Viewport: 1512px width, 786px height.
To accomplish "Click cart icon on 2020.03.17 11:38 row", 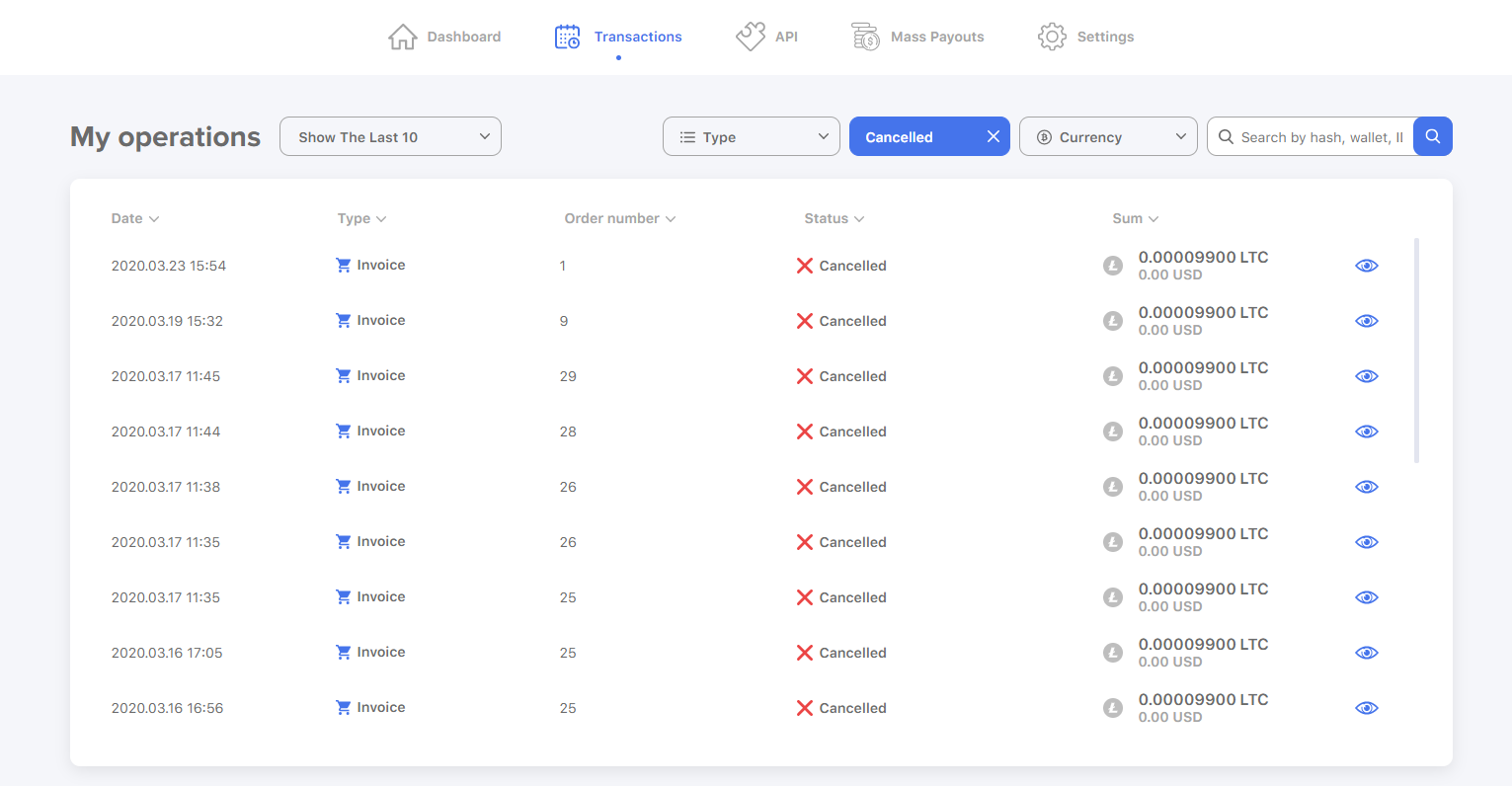I will (344, 486).
